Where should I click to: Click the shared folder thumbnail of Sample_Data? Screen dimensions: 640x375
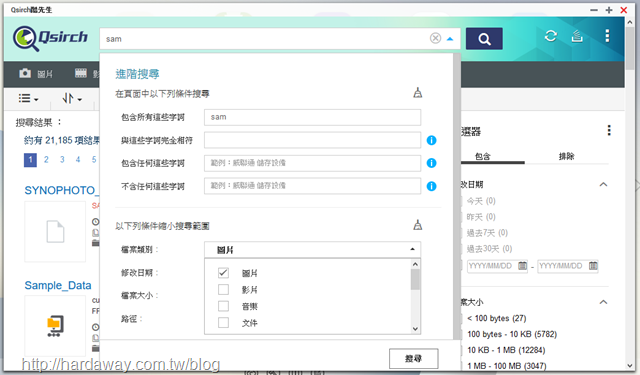(x=55, y=326)
